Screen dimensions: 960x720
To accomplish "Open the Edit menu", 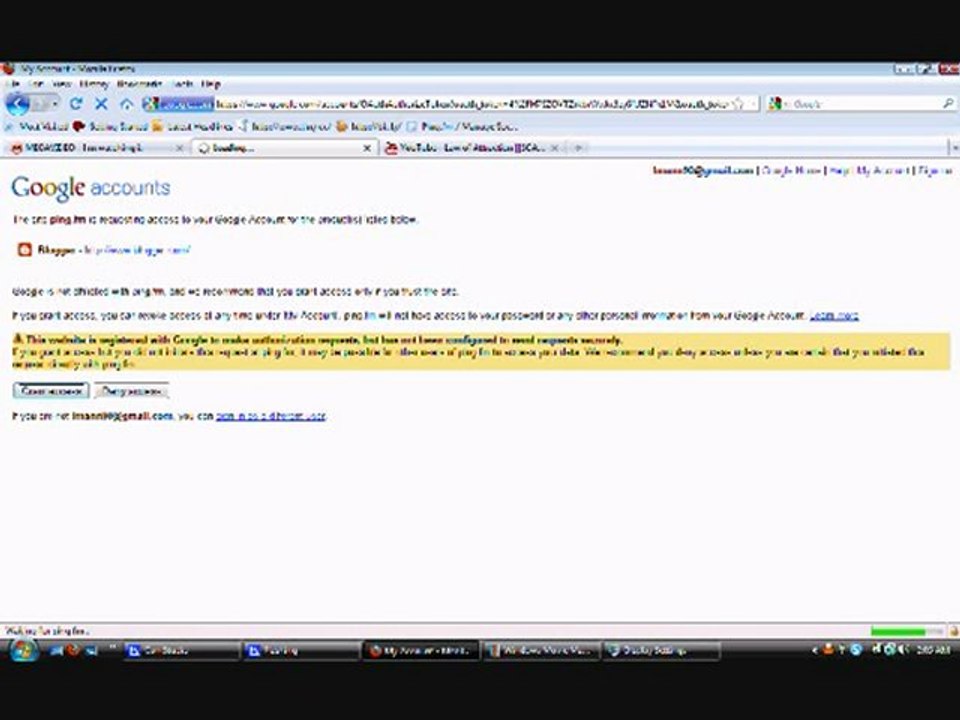I will tap(36, 84).
